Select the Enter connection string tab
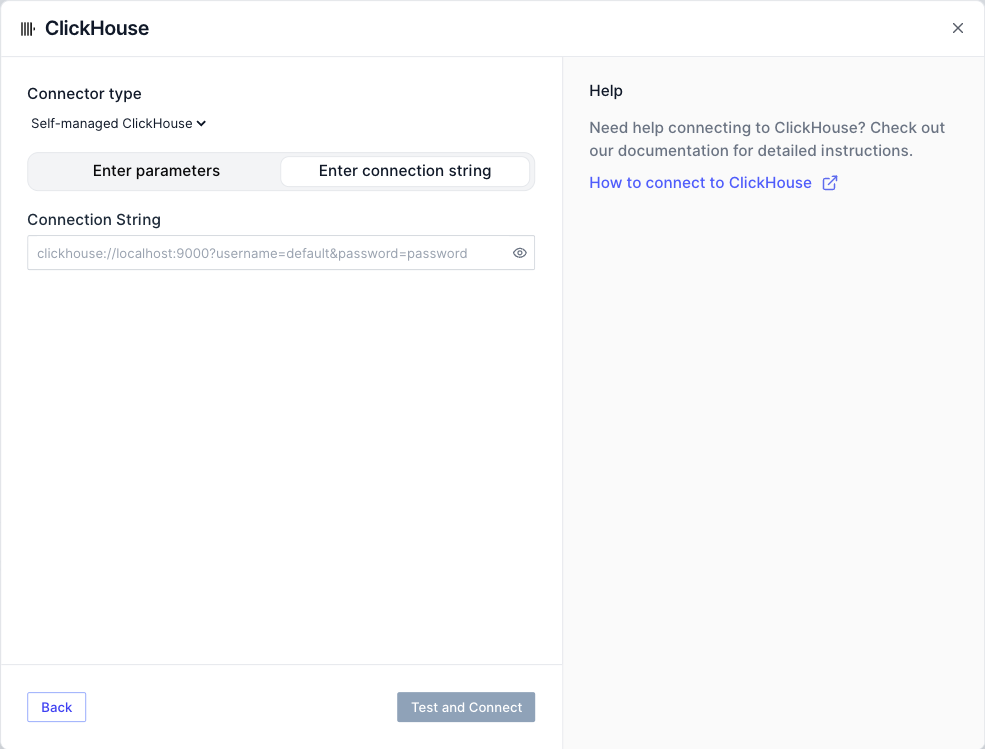 [405, 171]
